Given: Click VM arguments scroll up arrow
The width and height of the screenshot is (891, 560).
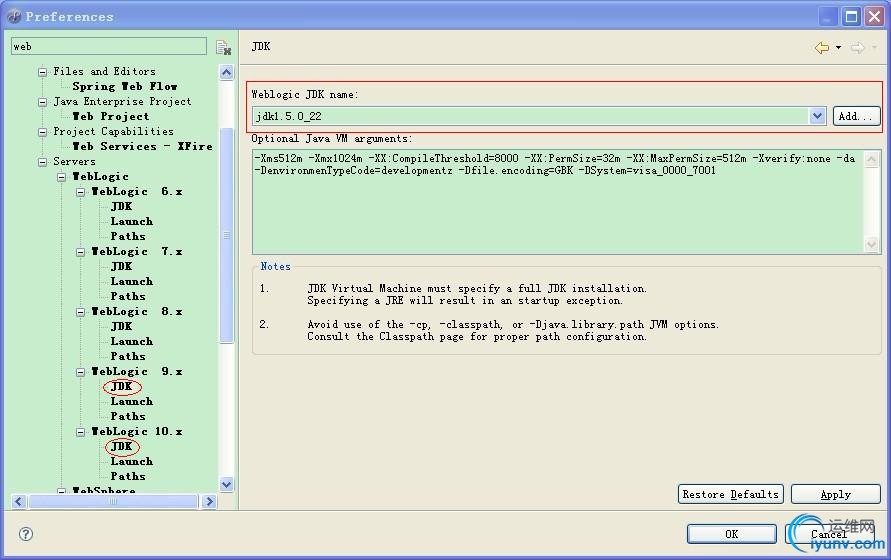Looking at the screenshot, I should [x=872, y=159].
